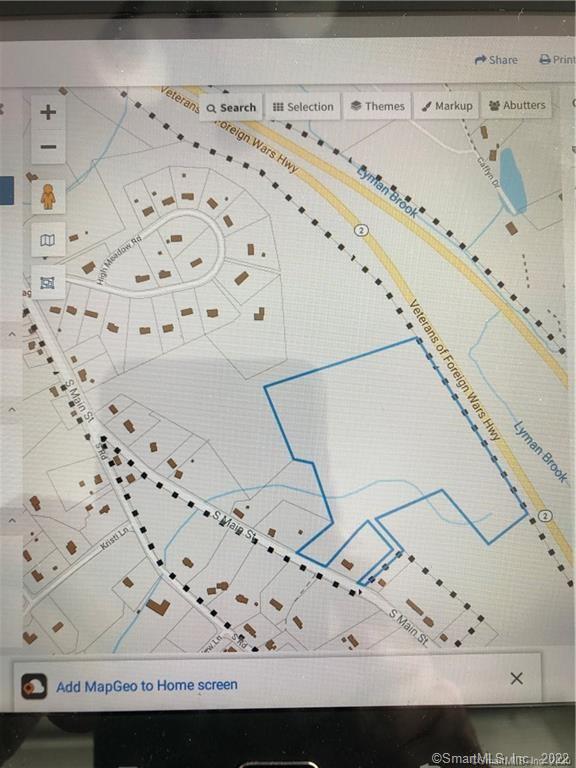
Task: Open the Markup tool
Action: 446,105
